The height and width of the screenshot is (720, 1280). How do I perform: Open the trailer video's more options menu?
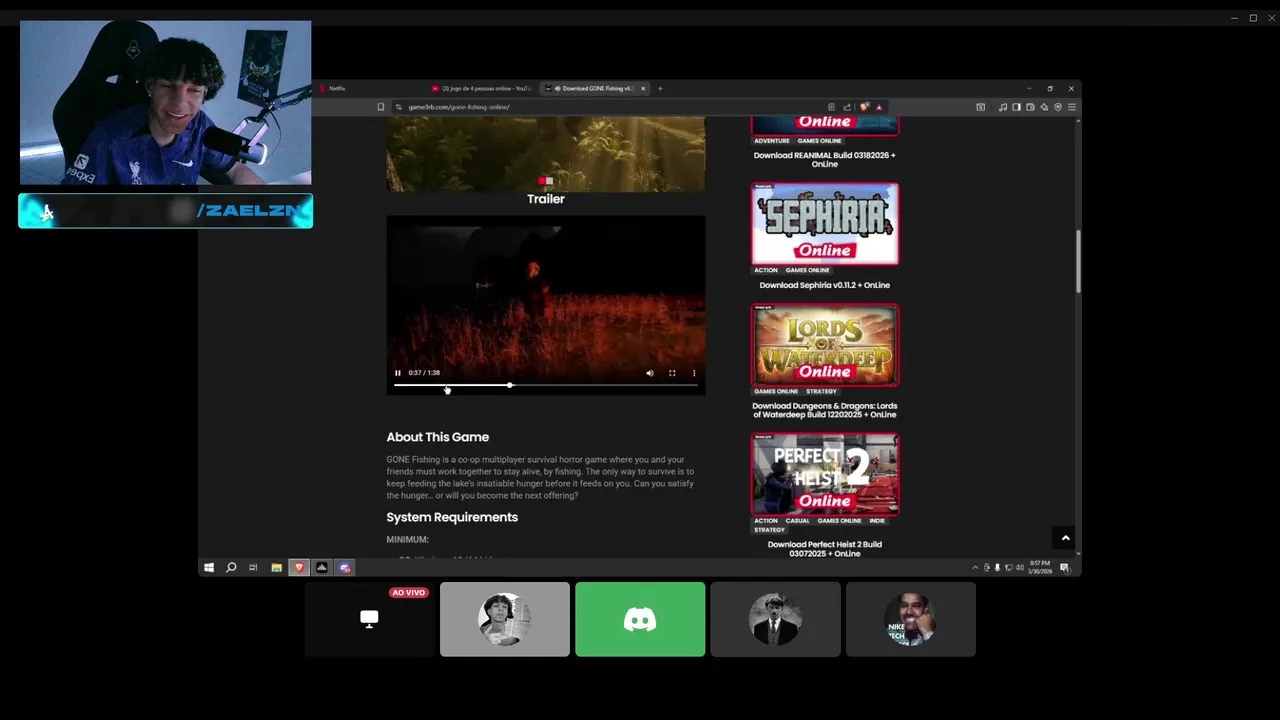coord(694,373)
